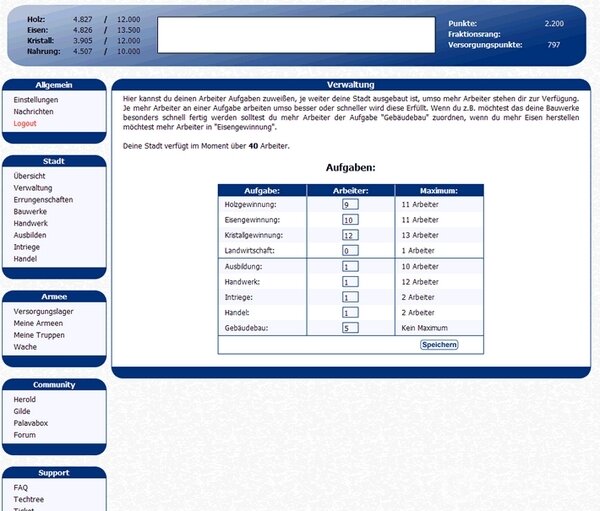The height and width of the screenshot is (511, 600).
Task: Open Nachrichten in the sidebar
Action: click(34, 112)
